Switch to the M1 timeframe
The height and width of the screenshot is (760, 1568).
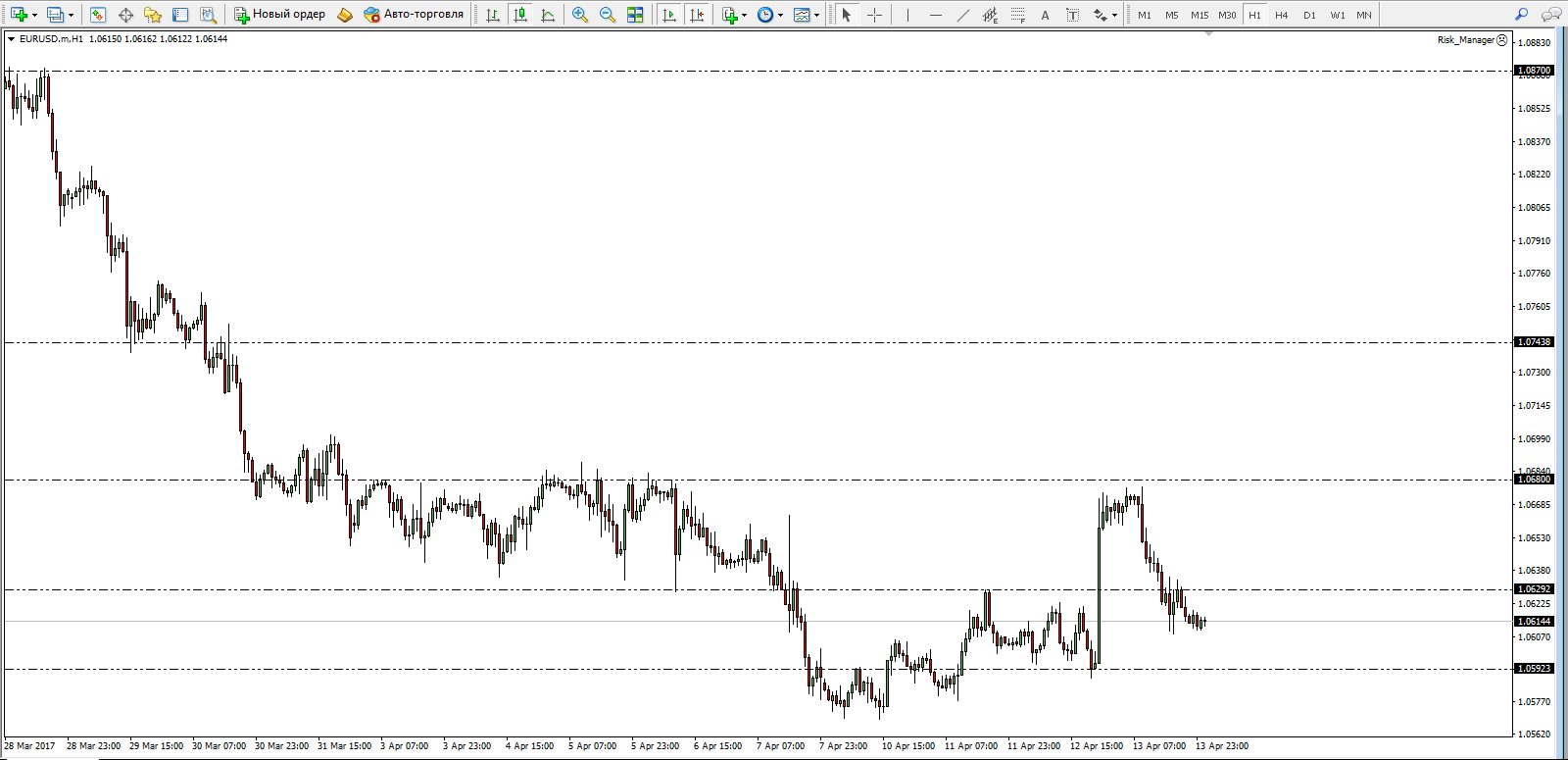click(x=1145, y=15)
